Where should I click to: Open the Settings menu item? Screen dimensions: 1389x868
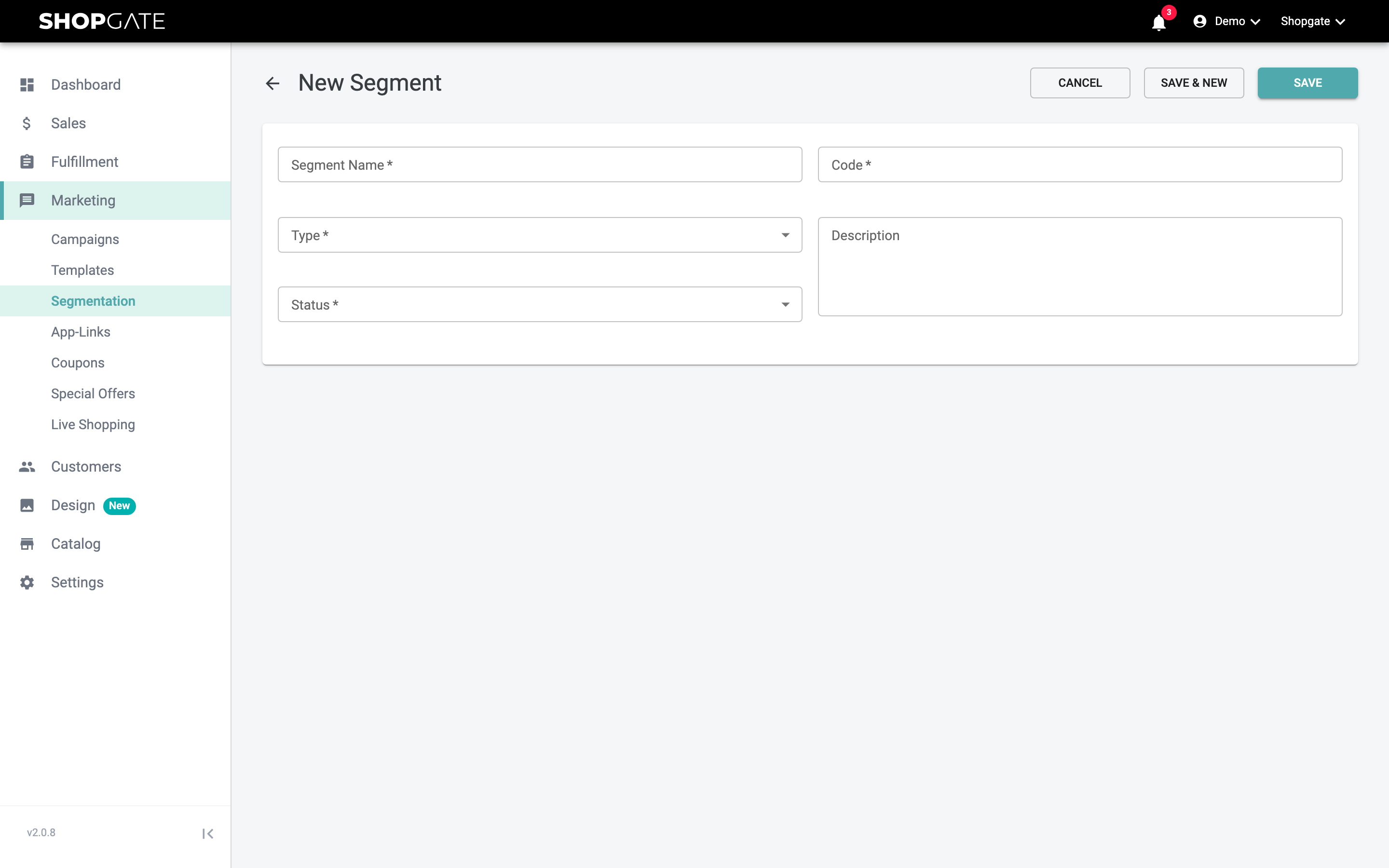tap(115, 582)
